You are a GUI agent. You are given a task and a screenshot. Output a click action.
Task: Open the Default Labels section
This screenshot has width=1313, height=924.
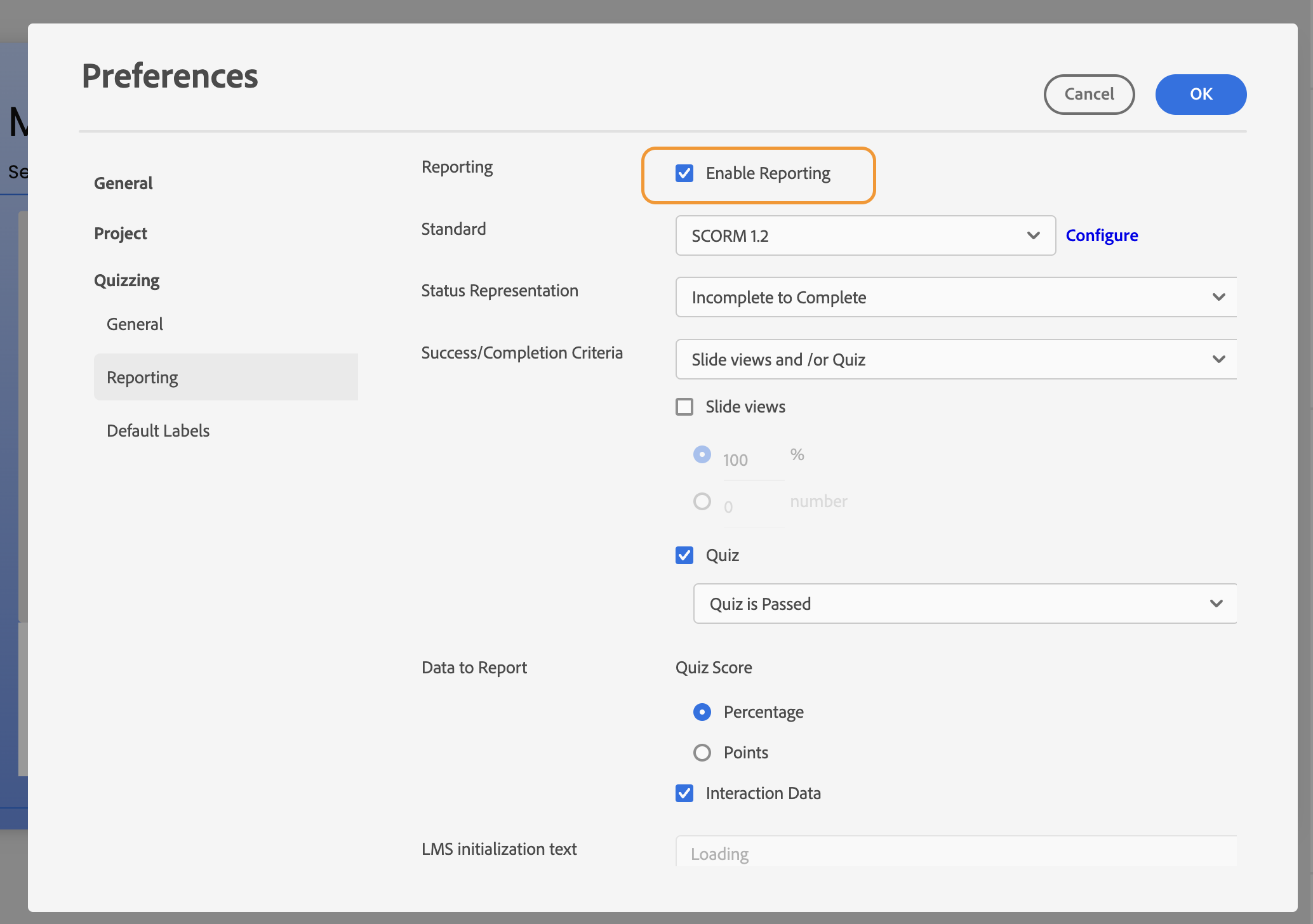(158, 431)
